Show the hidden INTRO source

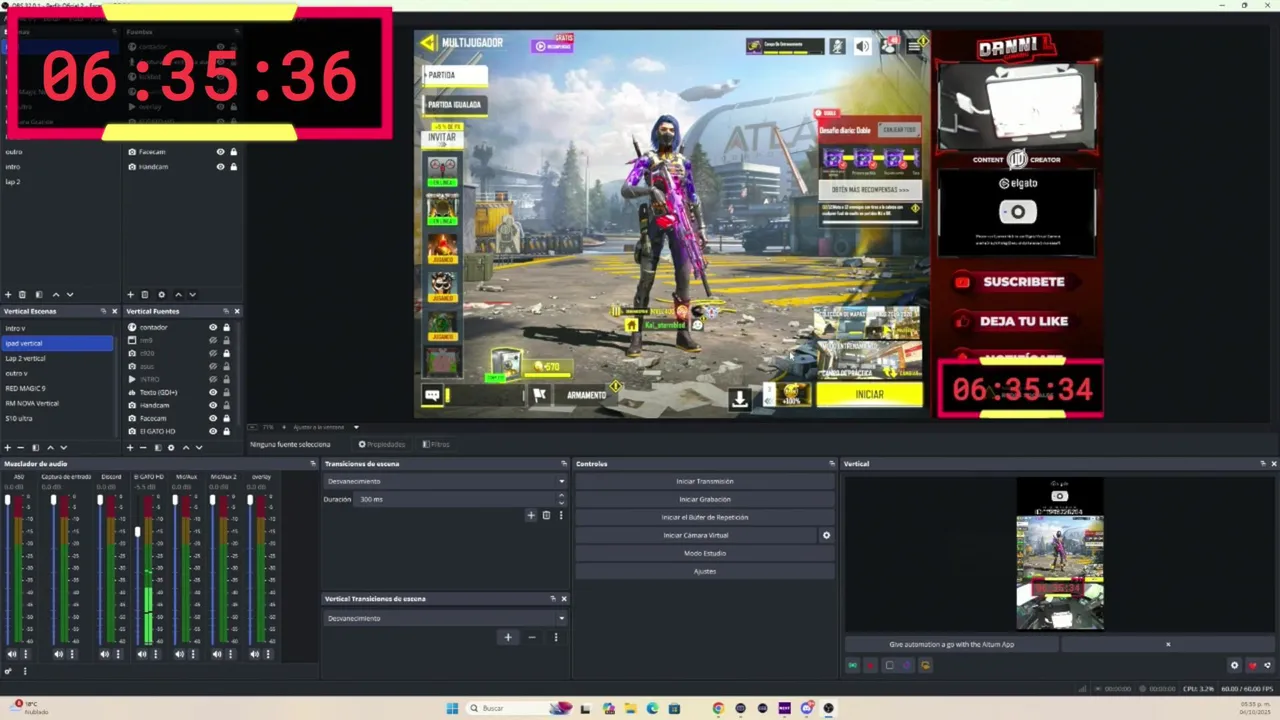[x=213, y=379]
